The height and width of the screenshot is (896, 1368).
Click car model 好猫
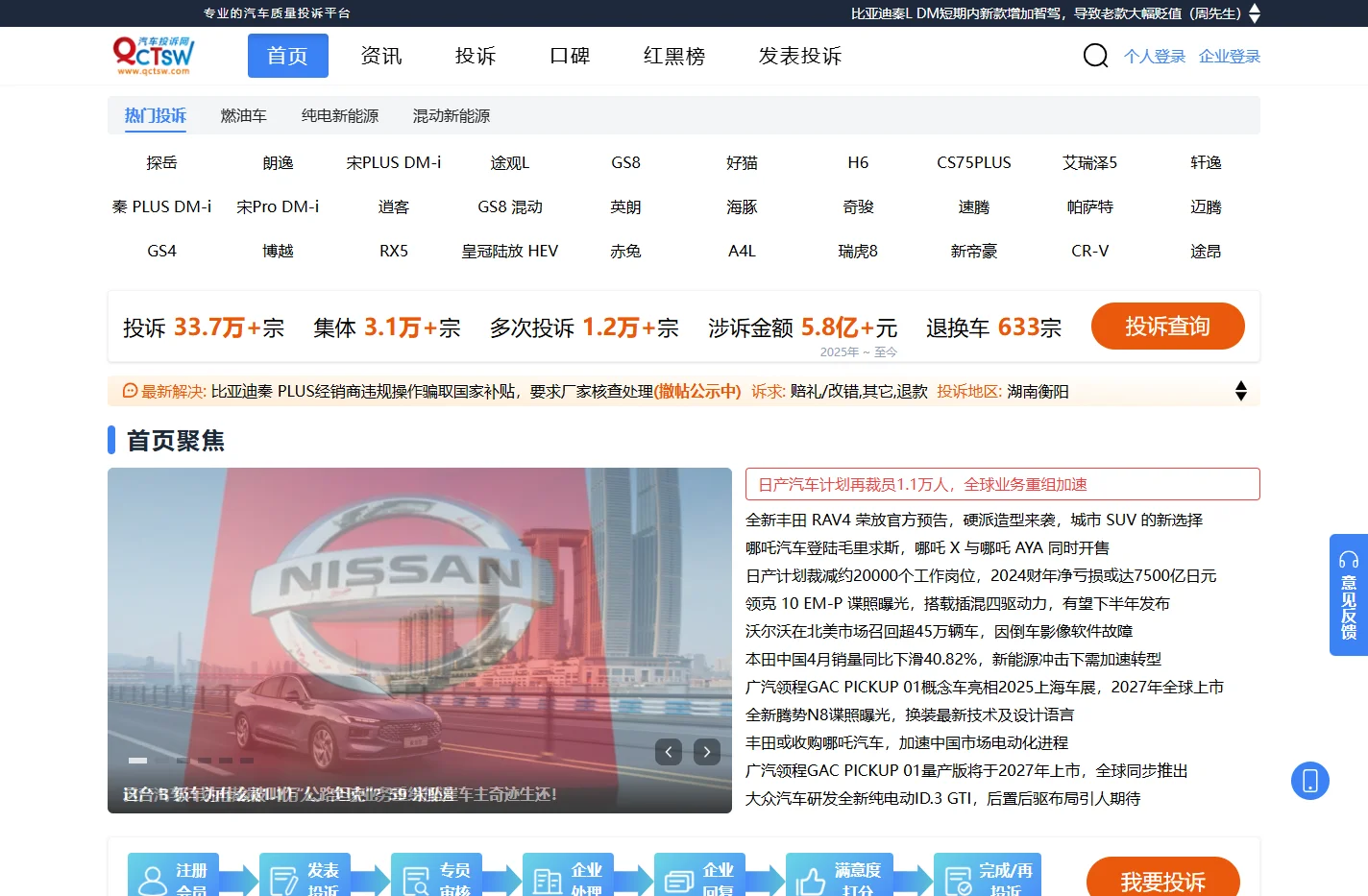point(742,162)
